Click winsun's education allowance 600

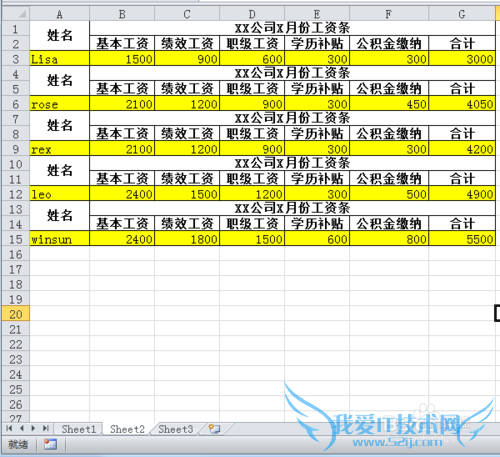click(317, 239)
